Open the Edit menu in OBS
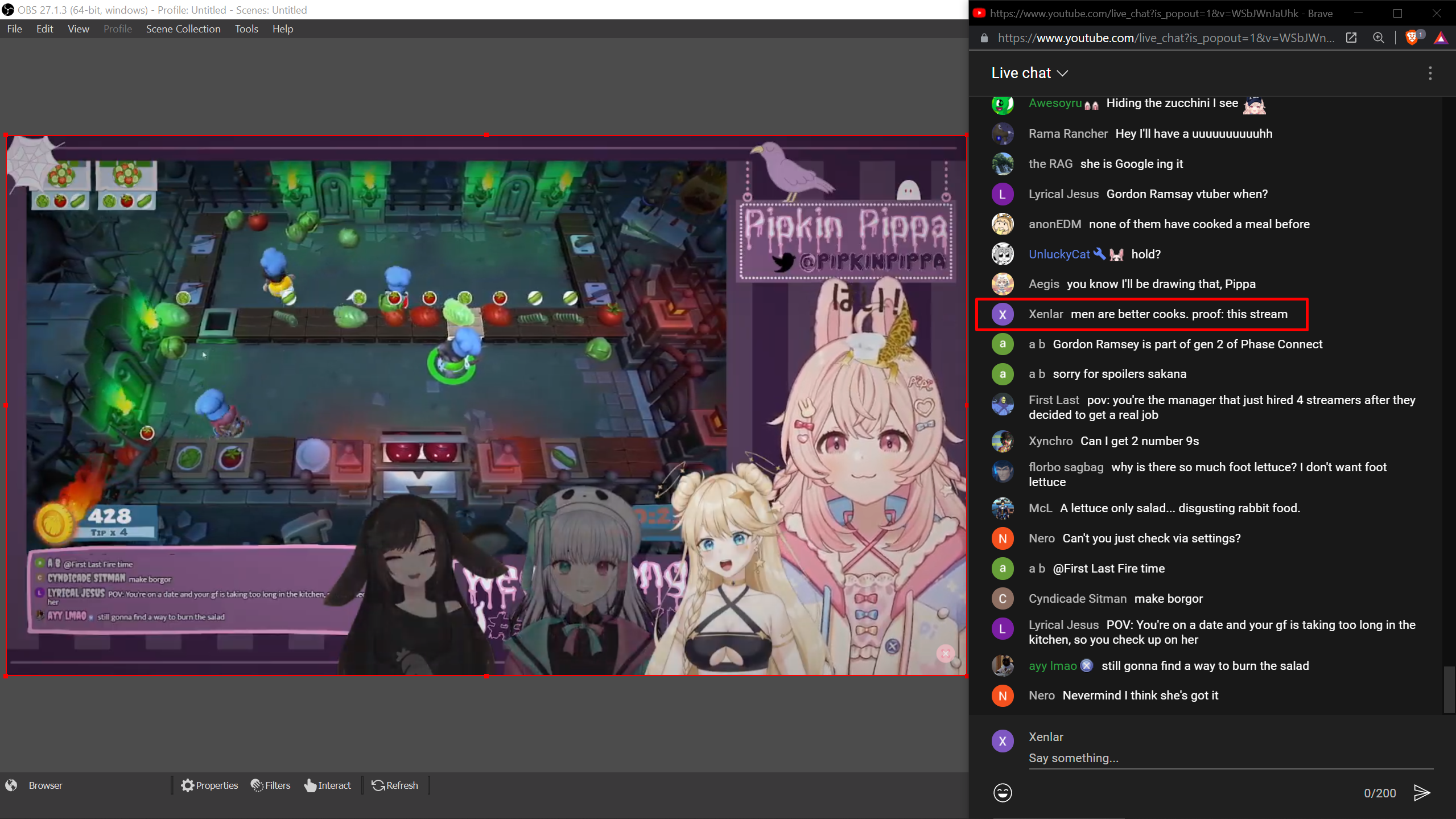The image size is (1456, 819). coord(45,29)
